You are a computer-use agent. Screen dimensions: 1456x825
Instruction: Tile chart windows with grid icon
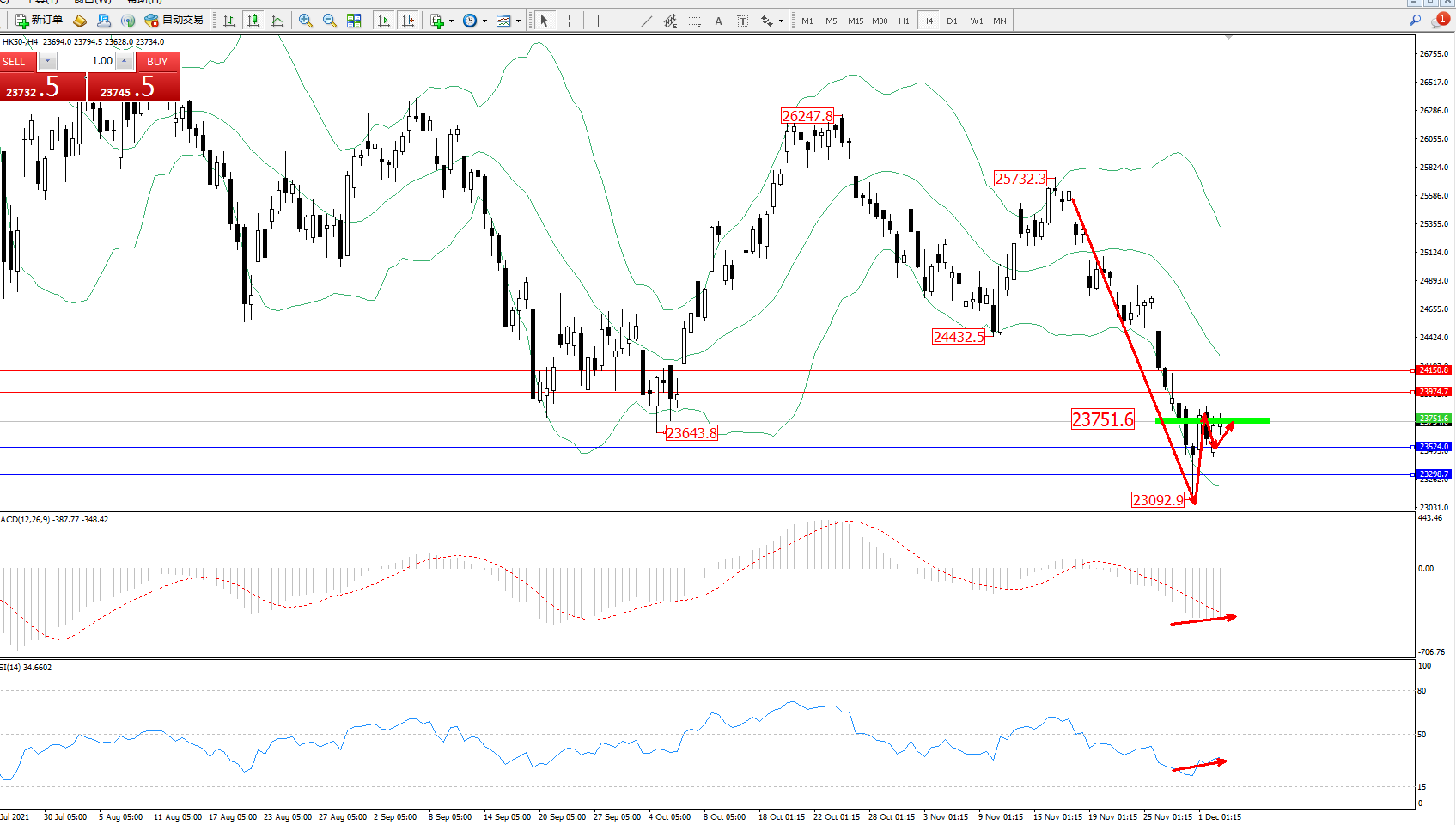[354, 21]
